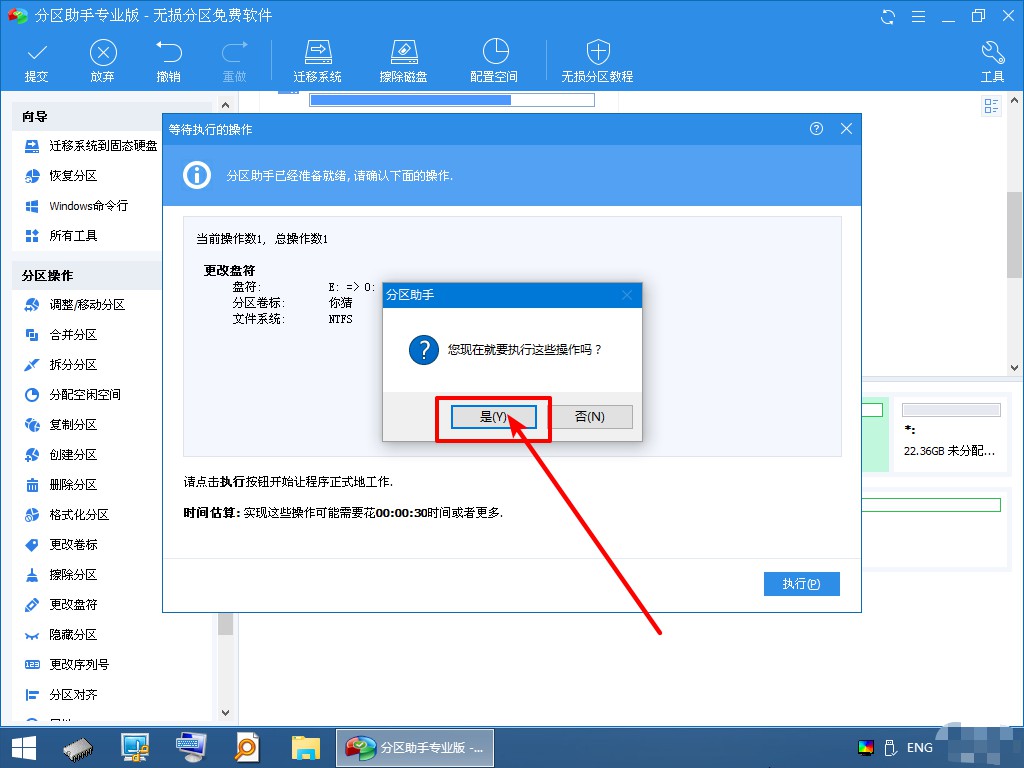The height and width of the screenshot is (768, 1024).
Task: Choose 更改序列号 operation
Action: (x=67, y=665)
